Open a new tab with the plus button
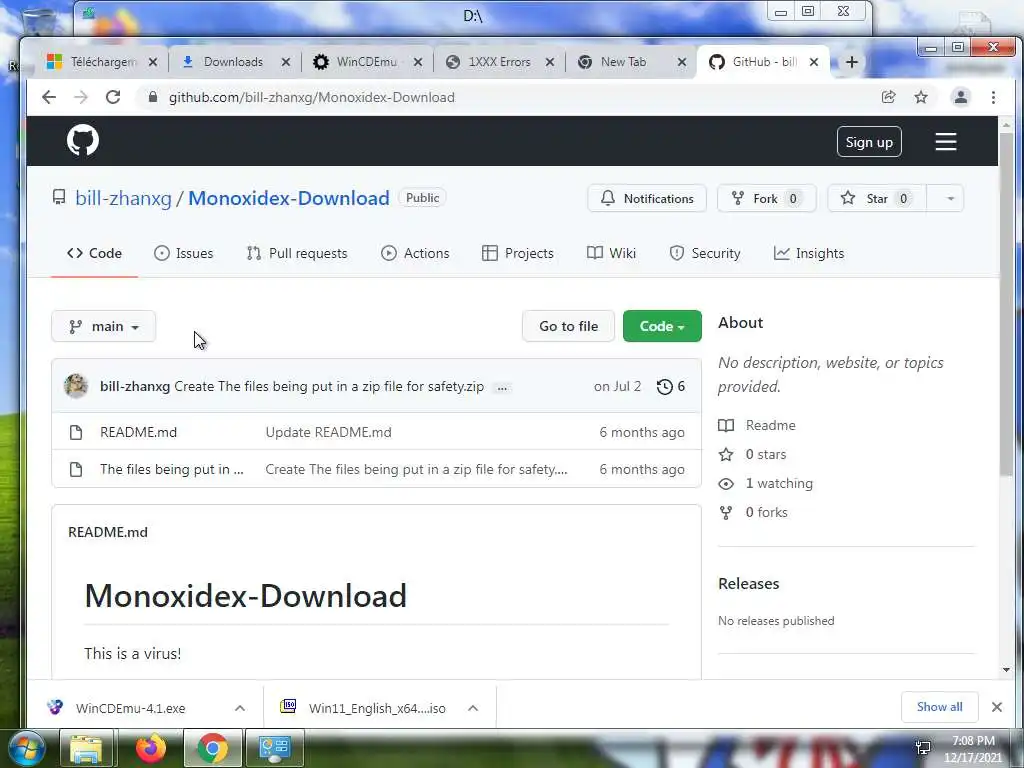This screenshot has width=1024, height=768. point(852,62)
